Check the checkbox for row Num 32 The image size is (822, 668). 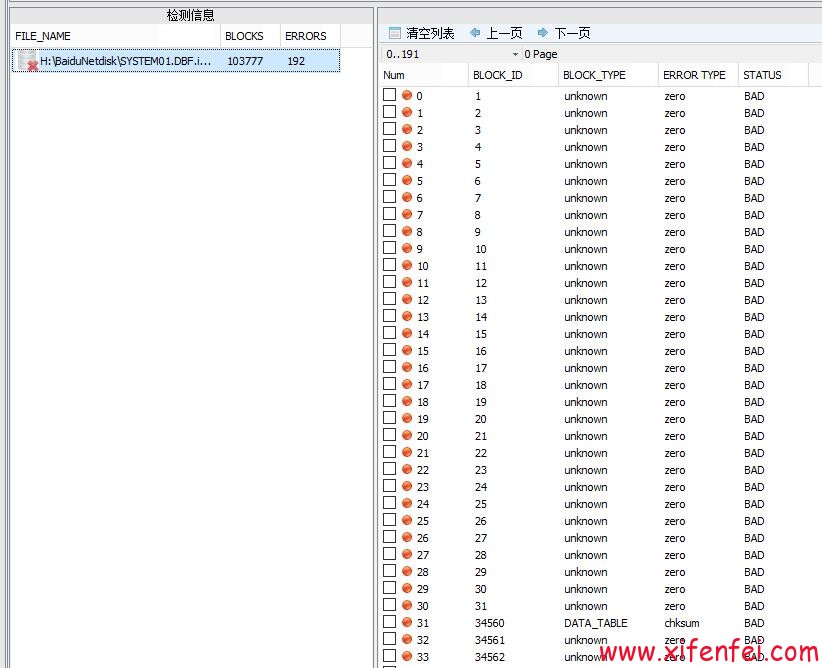tap(390, 639)
